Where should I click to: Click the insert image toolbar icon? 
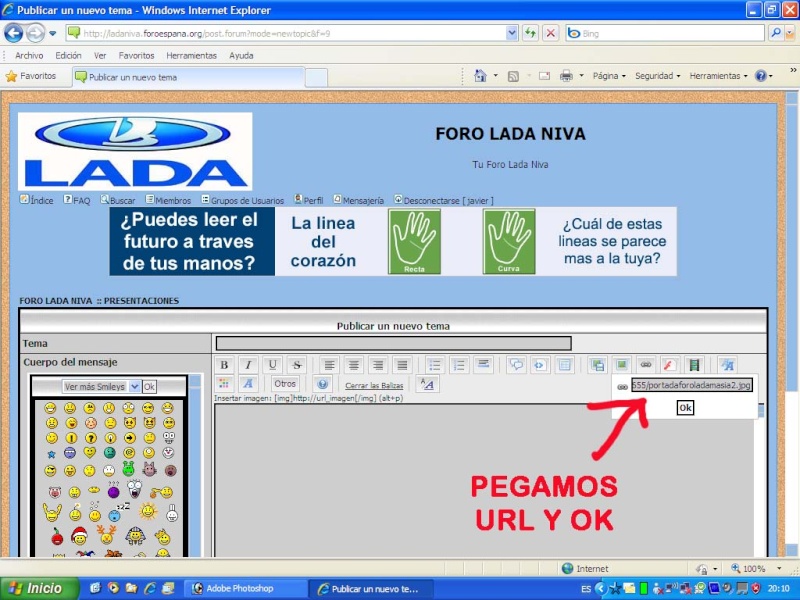pos(621,365)
